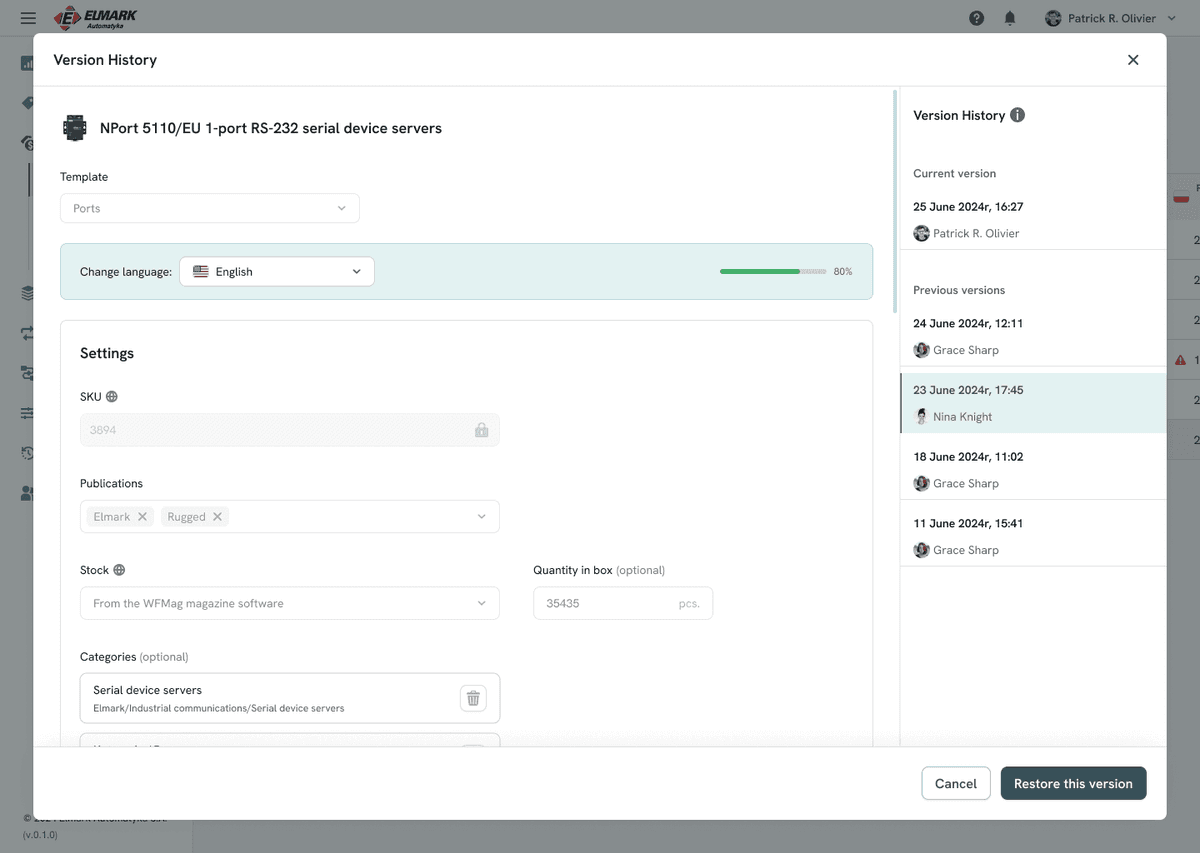This screenshot has height=853, width=1200.
Task: Click the Serial device servers category row
Action: (x=290, y=698)
